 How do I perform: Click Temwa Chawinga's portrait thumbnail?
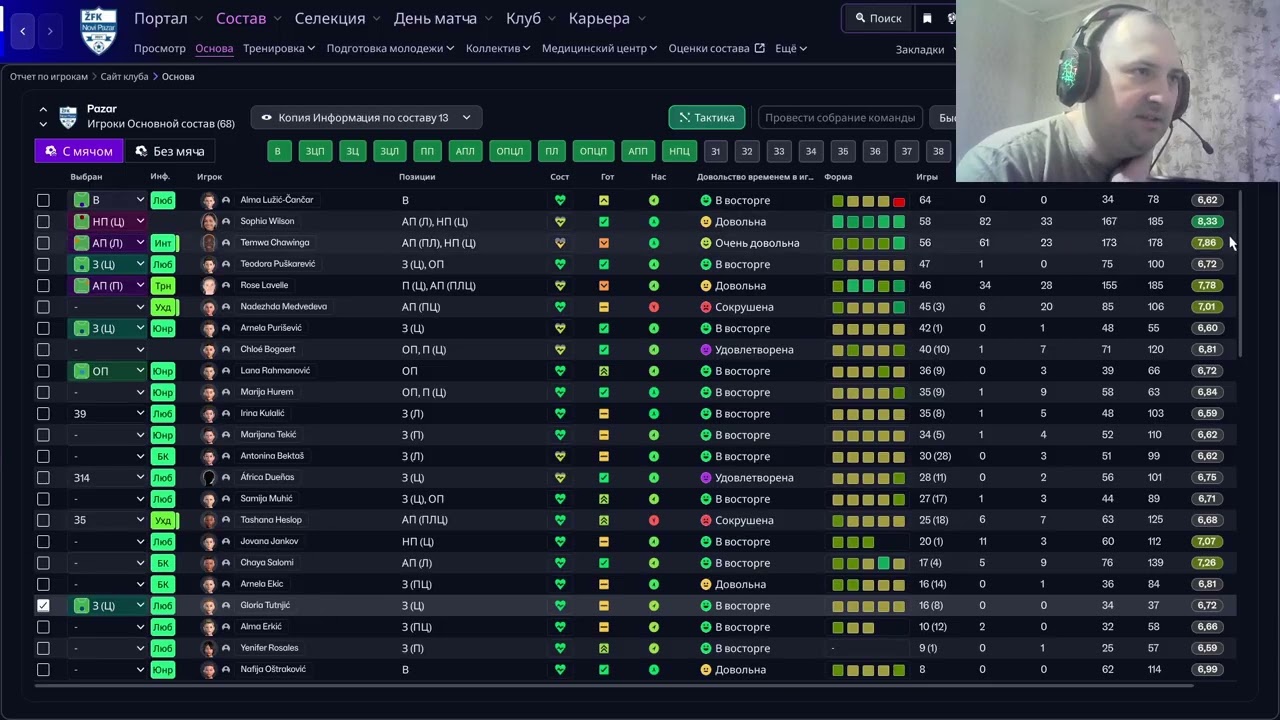[x=209, y=243]
